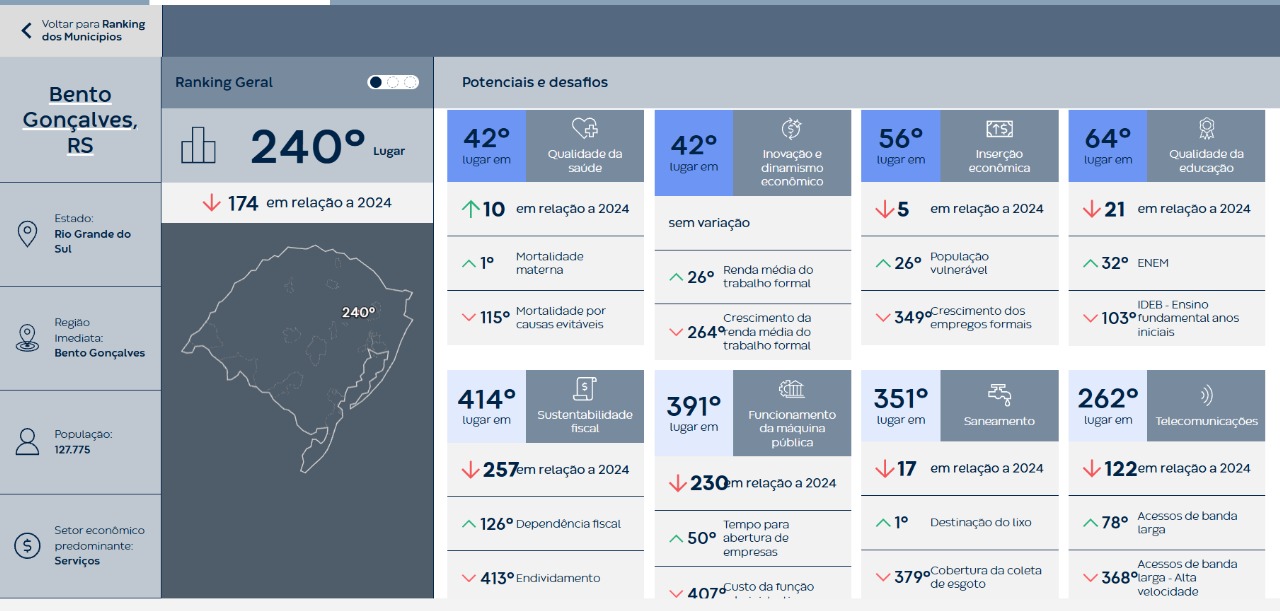Viewport: 1280px width, 611px height.
Task: Select the Bento Gonçalves, RS city title
Action: pyautogui.click(x=80, y=120)
